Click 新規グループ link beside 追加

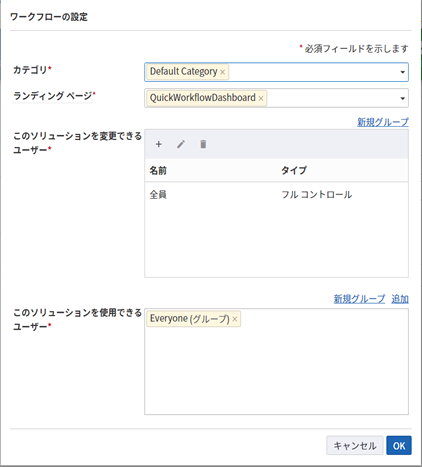point(359,299)
